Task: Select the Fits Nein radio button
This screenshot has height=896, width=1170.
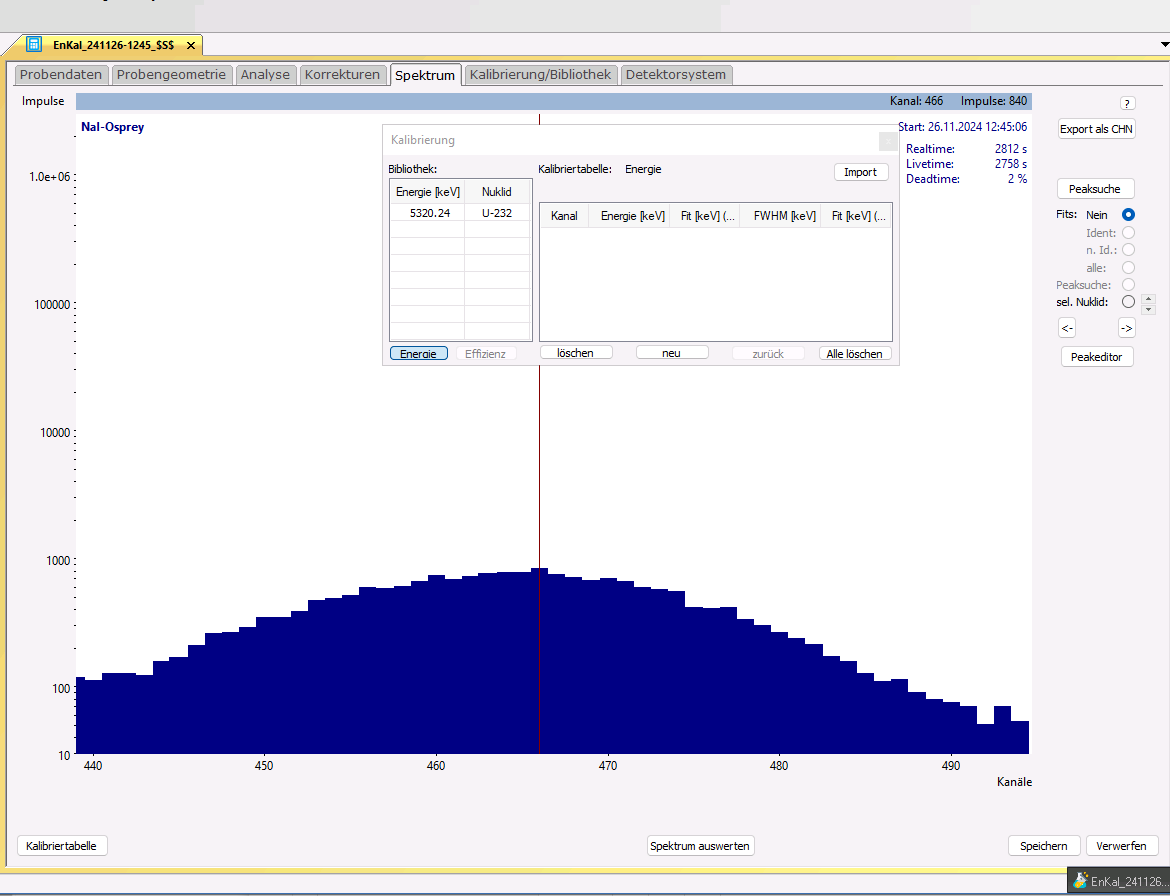Action: pos(1128,214)
